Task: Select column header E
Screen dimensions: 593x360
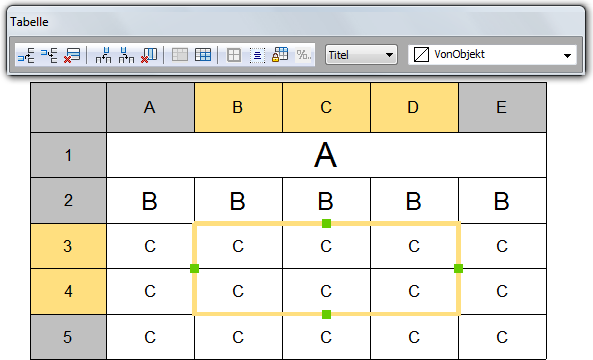Action: pos(502,107)
